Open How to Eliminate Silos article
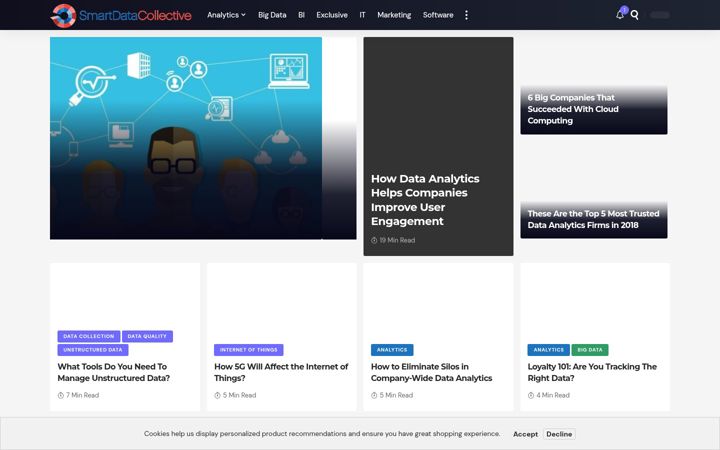 click(432, 372)
